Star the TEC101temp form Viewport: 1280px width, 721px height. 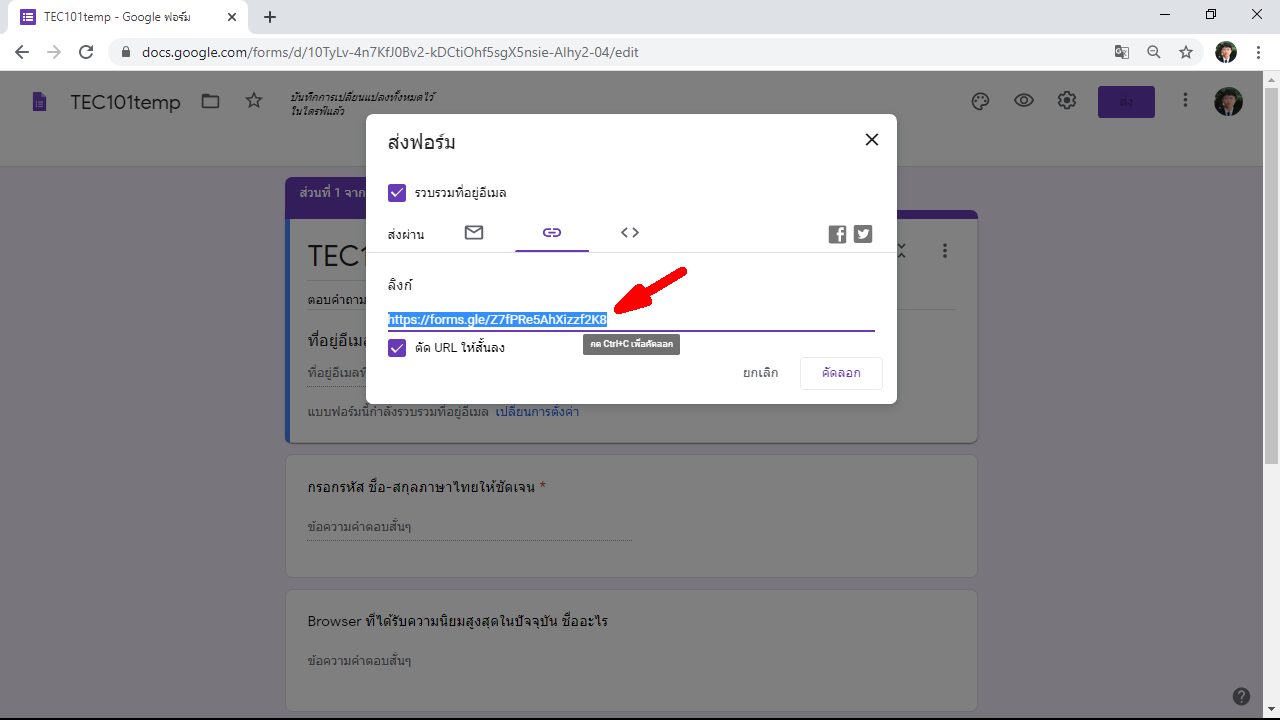coord(254,101)
